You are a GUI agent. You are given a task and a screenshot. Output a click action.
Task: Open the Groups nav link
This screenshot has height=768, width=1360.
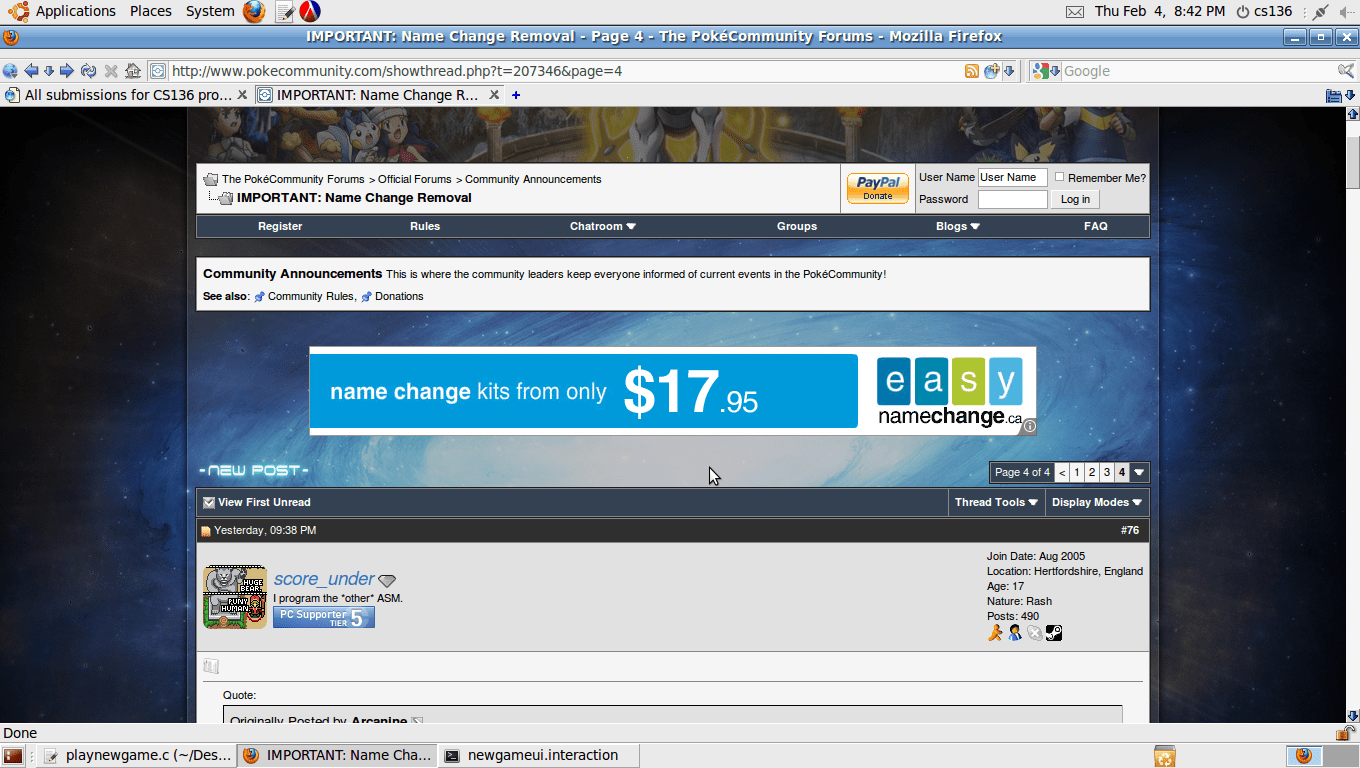[797, 226]
